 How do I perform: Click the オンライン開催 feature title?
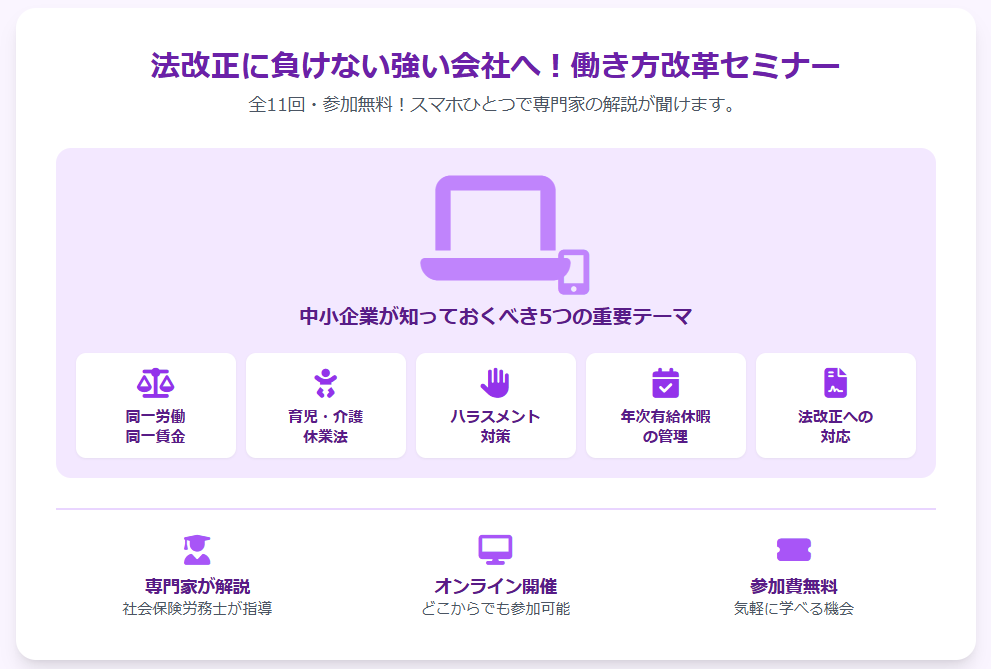[x=495, y=586]
